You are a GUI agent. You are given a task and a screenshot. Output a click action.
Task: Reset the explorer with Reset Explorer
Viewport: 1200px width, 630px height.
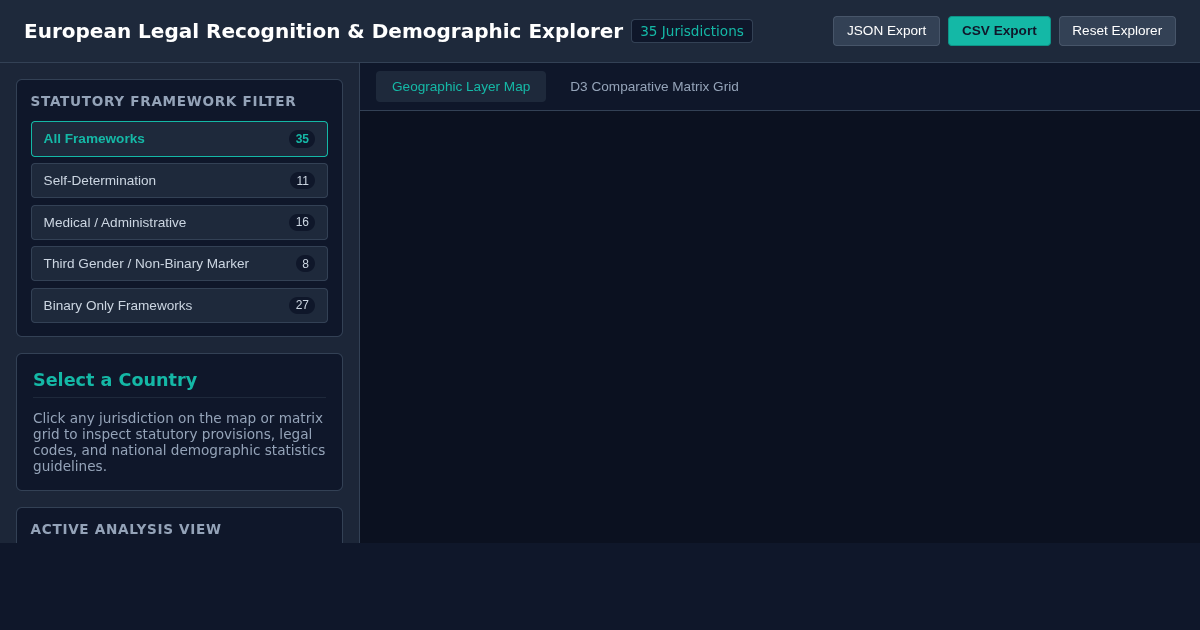coord(1117,31)
